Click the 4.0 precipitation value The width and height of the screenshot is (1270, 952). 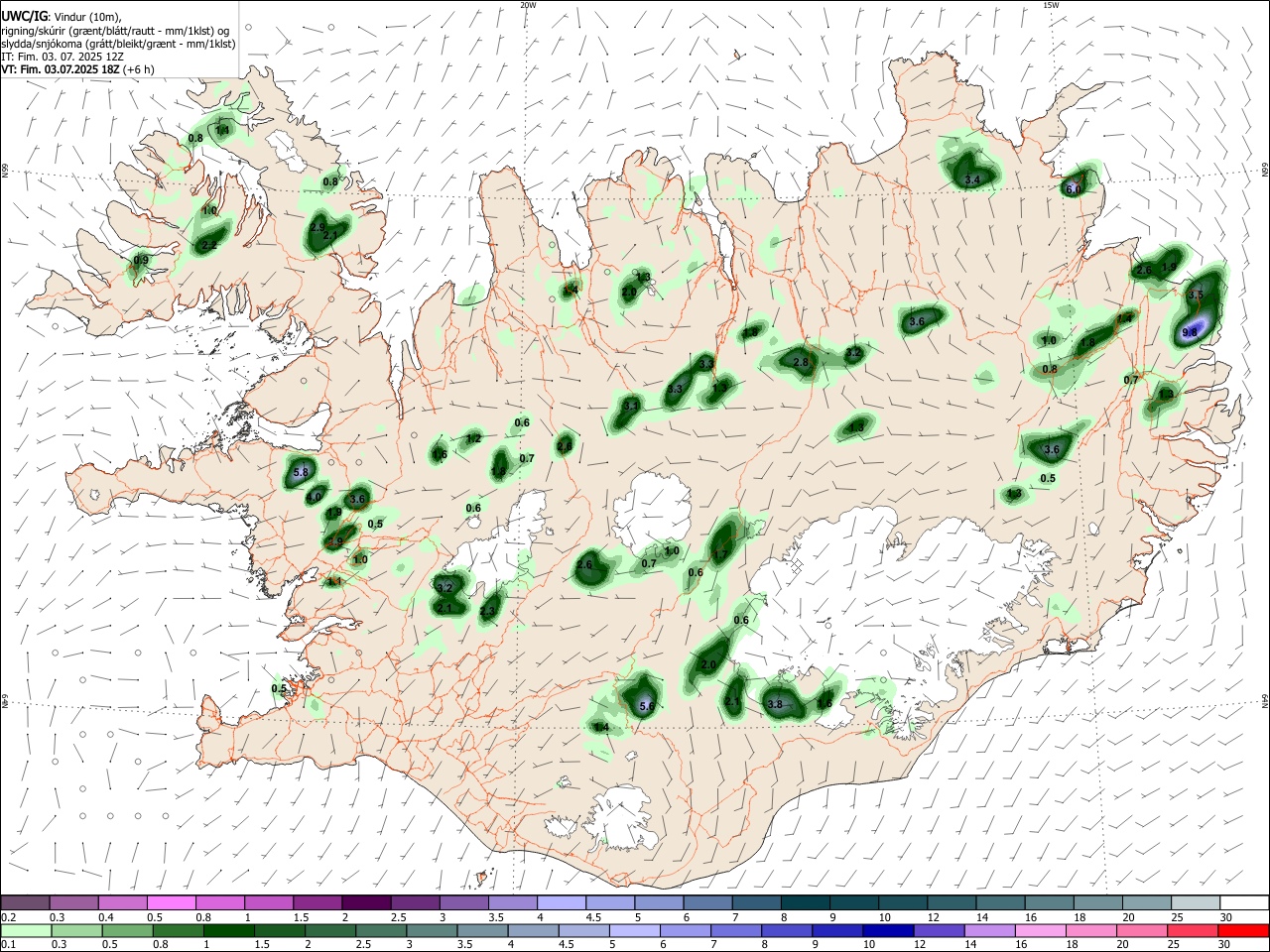point(314,496)
